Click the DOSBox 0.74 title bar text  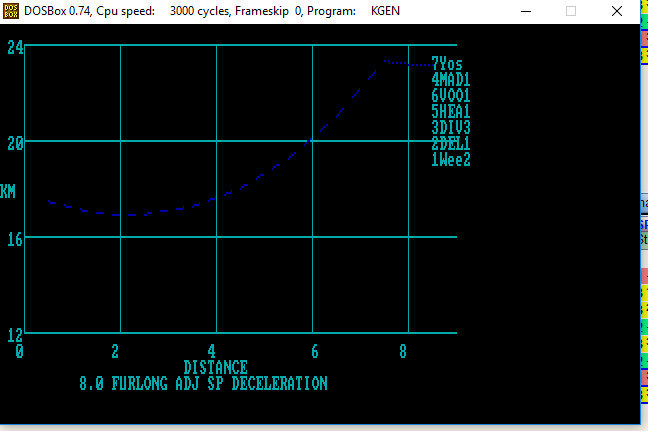coord(212,11)
